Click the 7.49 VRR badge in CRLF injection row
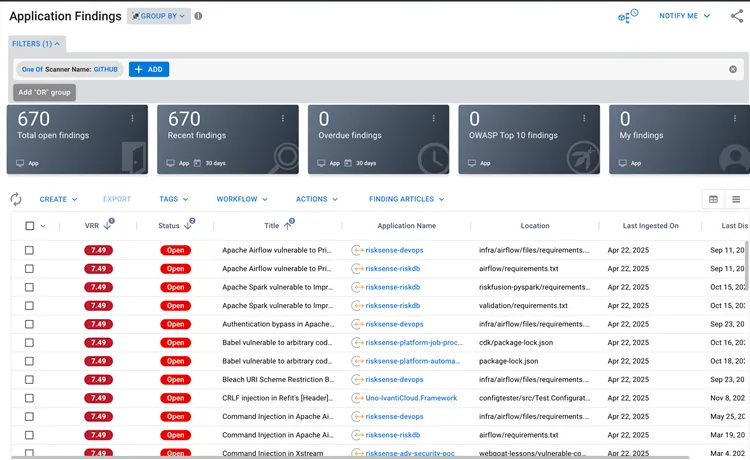 tap(99, 398)
